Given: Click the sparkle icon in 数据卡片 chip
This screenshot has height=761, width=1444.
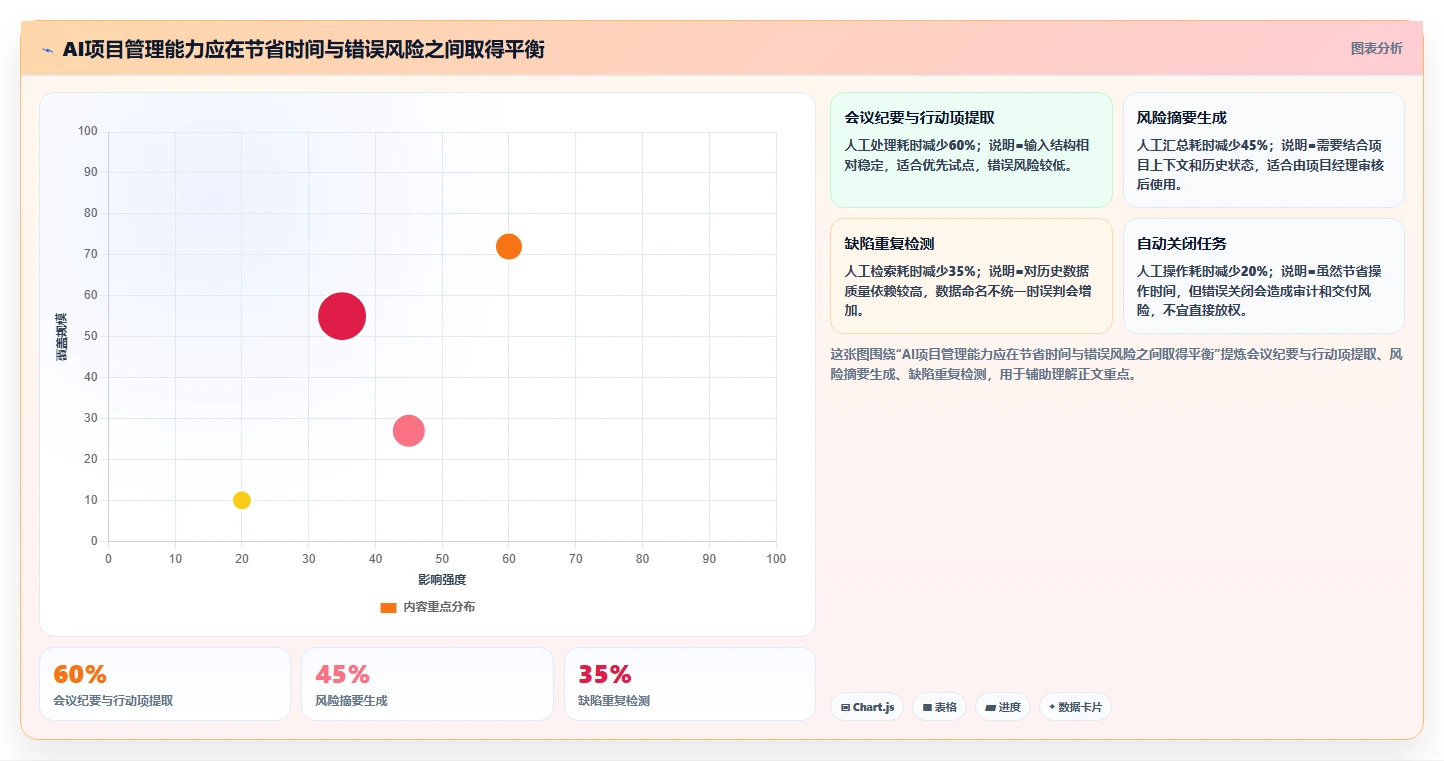Looking at the screenshot, I should [1052, 707].
